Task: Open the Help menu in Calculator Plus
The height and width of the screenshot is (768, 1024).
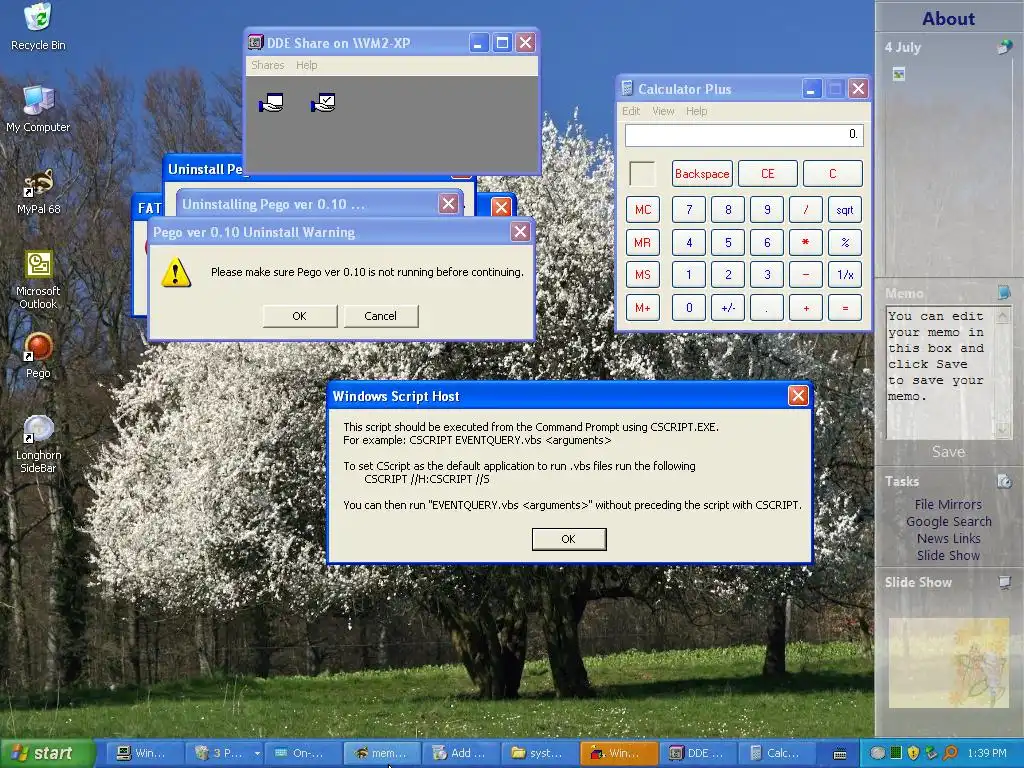Action: pyautogui.click(x=696, y=111)
